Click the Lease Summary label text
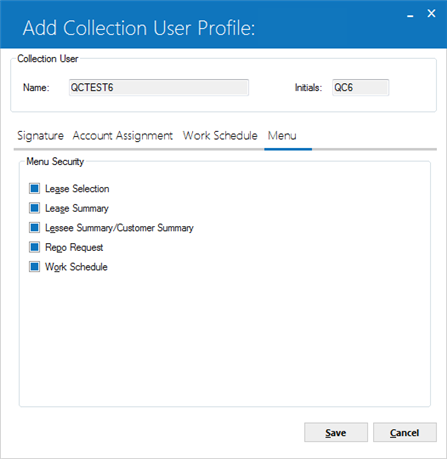 77,209
